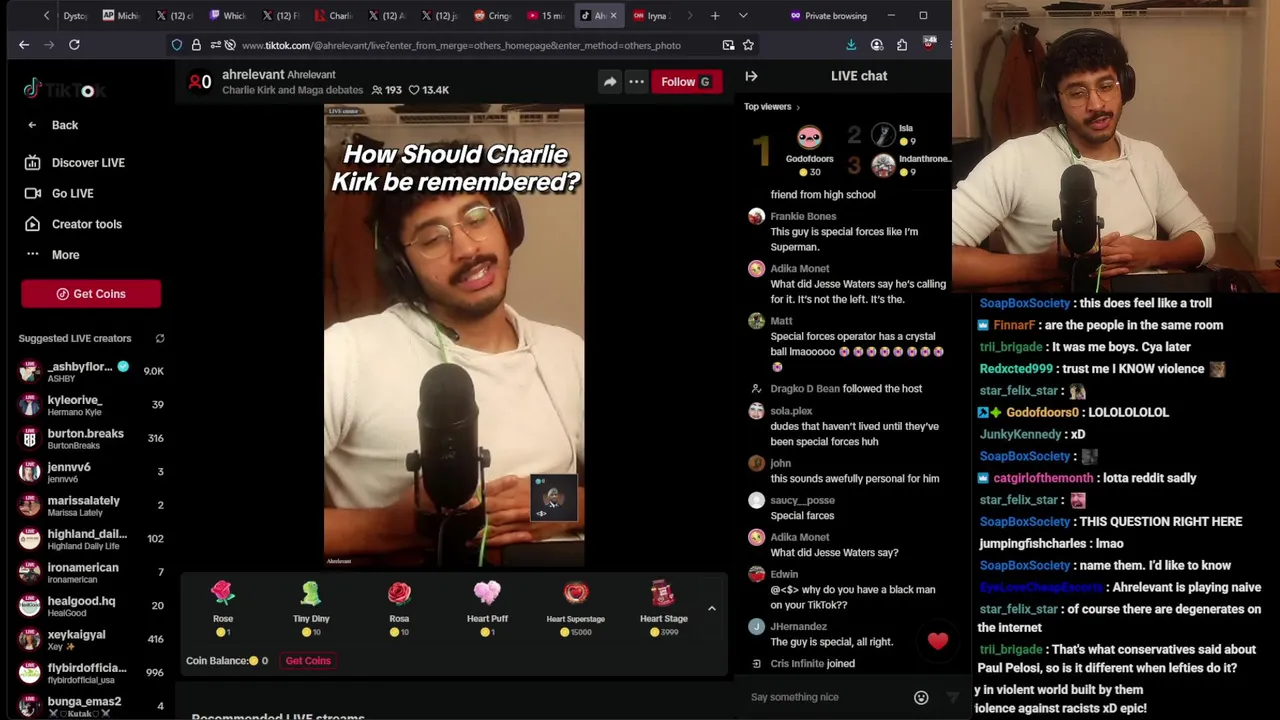The height and width of the screenshot is (720, 1280).
Task: Open the chat emoji picker
Action: [x=921, y=698]
